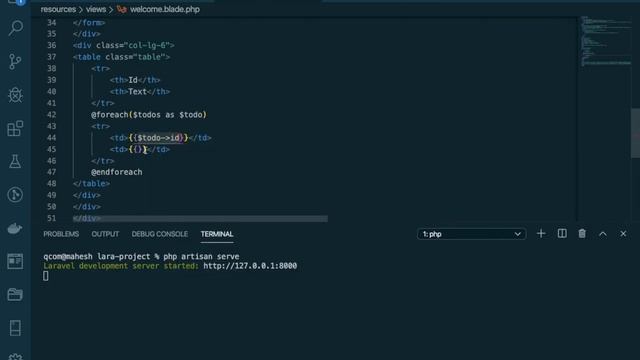Open the Test flask view

[16, 162]
